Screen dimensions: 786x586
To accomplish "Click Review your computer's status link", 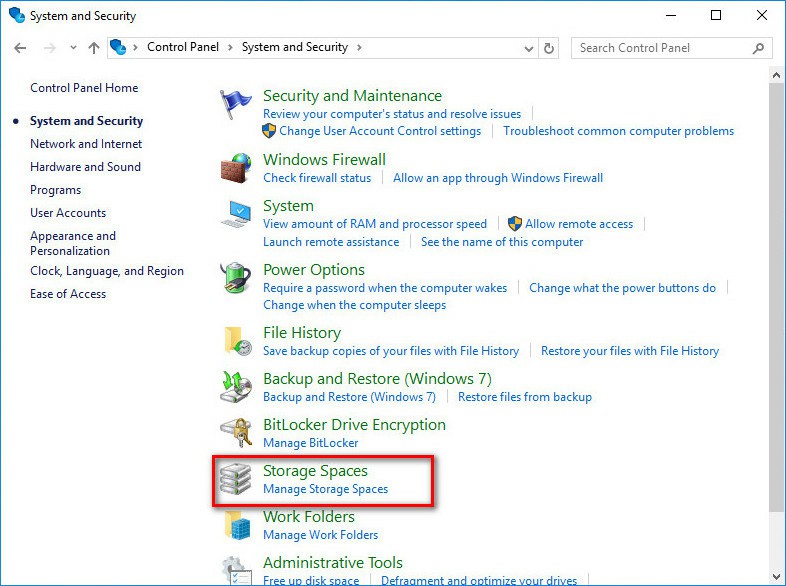I will [392, 114].
